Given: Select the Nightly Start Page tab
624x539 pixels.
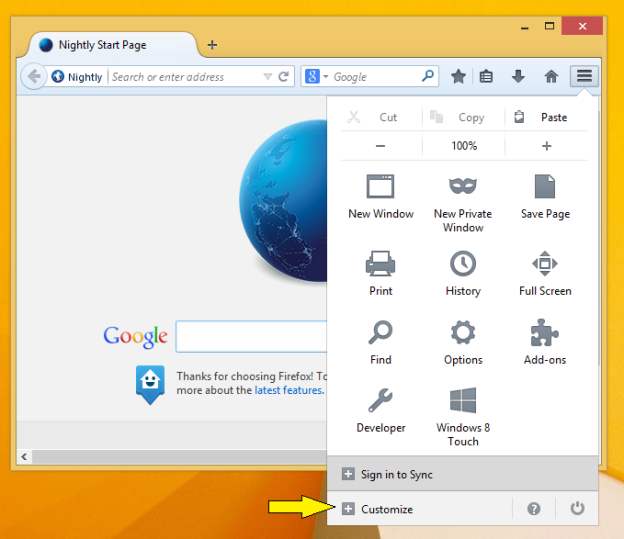Looking at the screenshot, I should click(111, 45).
